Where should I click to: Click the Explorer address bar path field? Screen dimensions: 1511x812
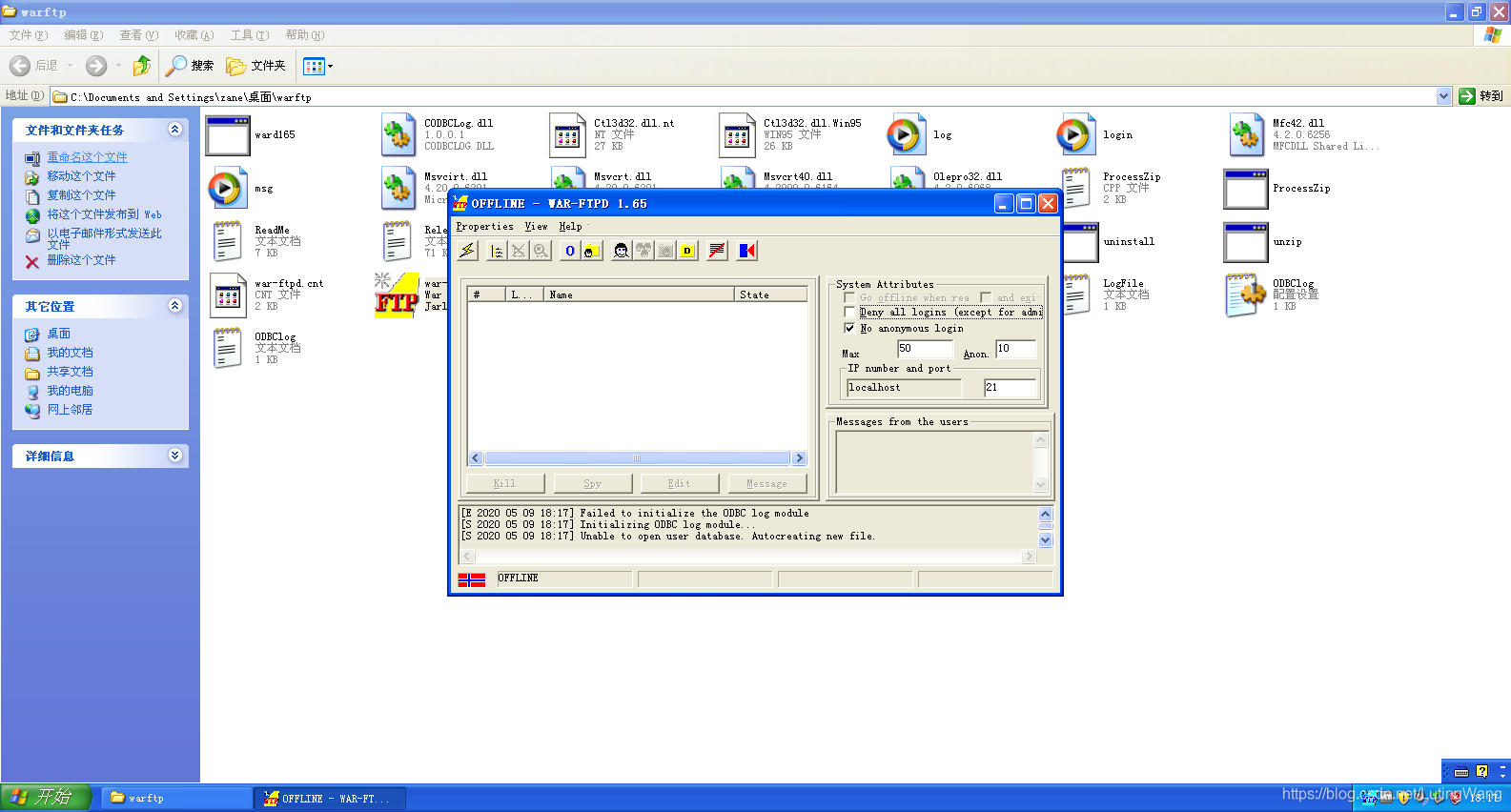tap(744, 96)
